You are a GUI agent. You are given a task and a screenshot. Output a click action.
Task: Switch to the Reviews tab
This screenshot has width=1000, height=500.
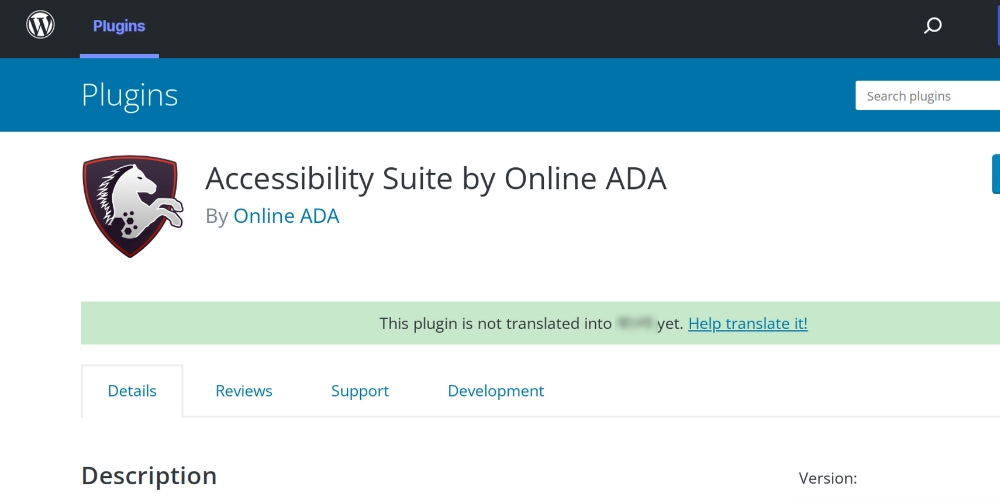click(244, 391)
